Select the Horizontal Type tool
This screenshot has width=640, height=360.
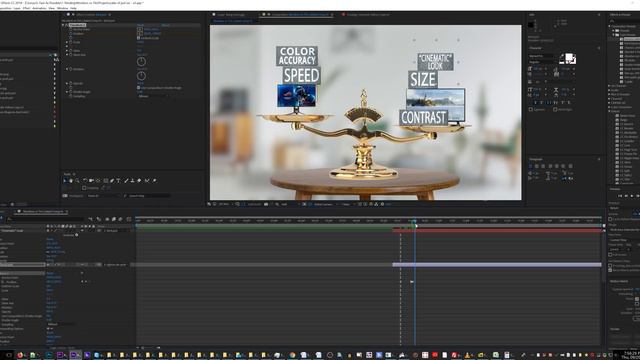pyautogui.click(x=118, y=180)
